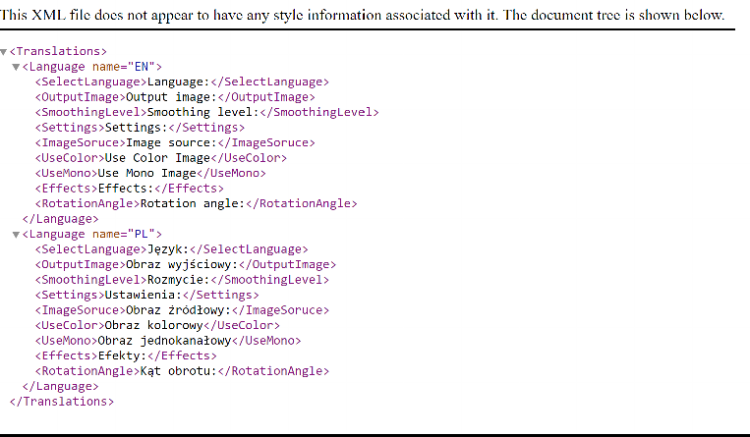This screenshot has width=750, height=437.
Task: Click the closing </Translations> tag
Action: click(x=61, y=401)
